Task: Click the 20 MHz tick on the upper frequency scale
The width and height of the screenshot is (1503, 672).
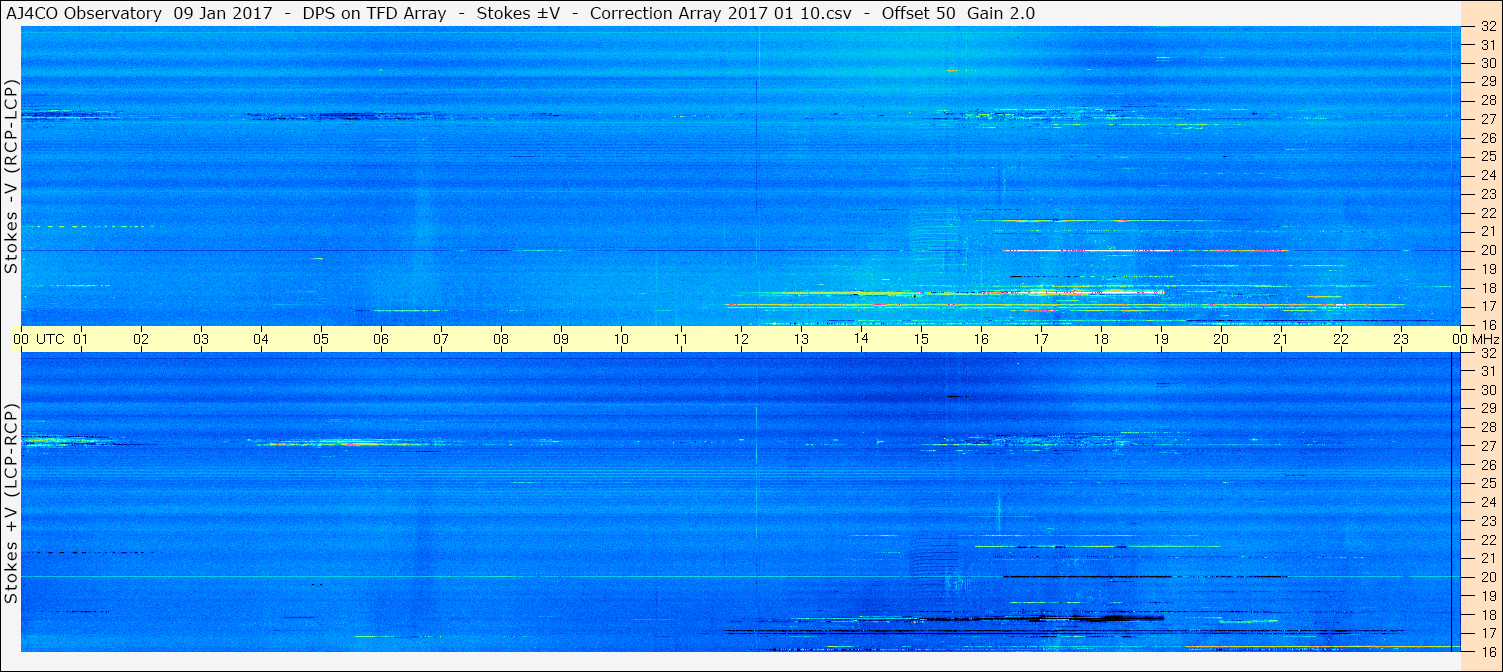Action: click(1487, 250)
